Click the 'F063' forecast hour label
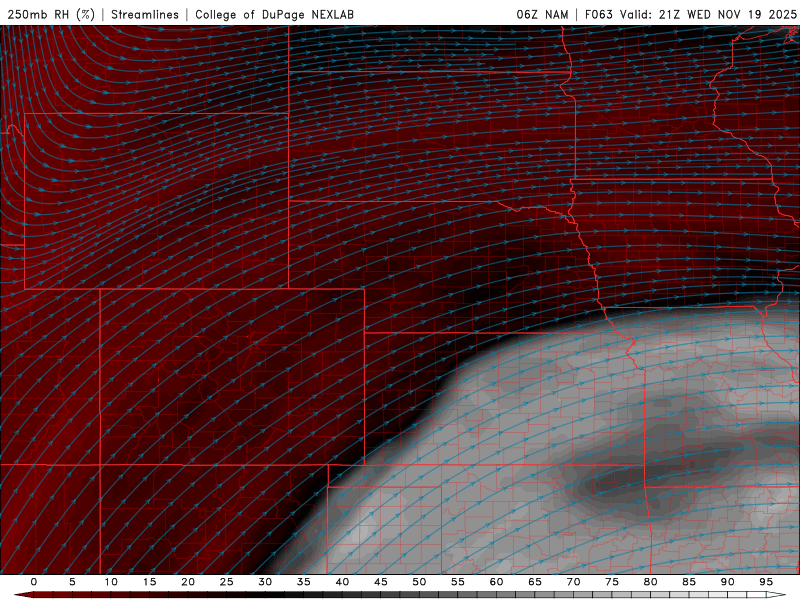Image resolution: width=800 pixels, height=600 pixels. click(598, 14)
